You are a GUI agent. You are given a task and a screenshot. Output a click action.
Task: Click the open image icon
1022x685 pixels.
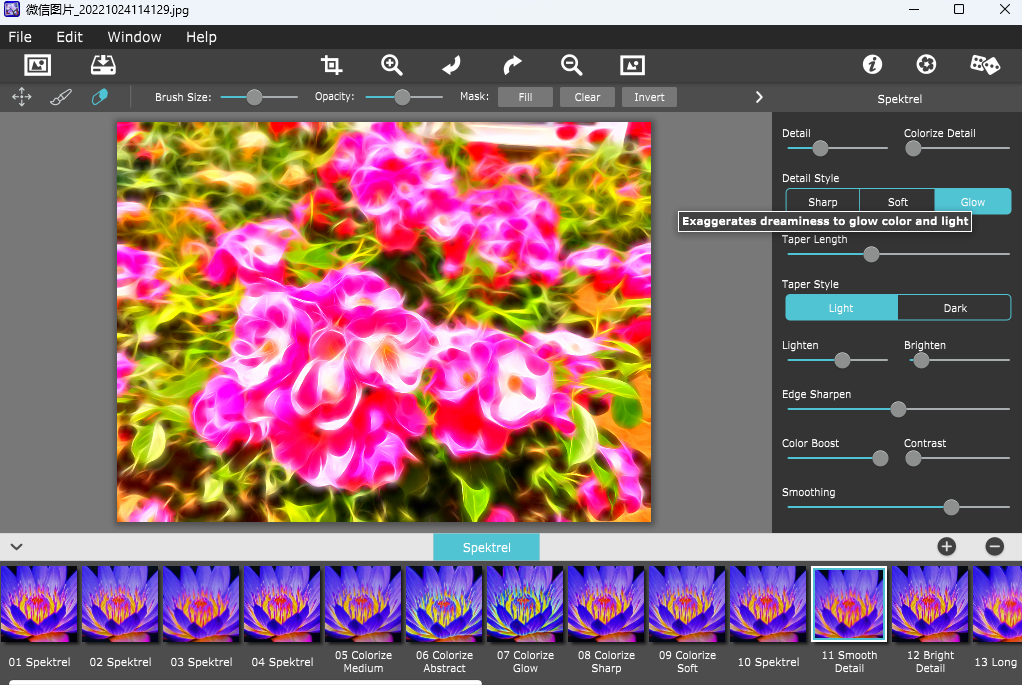37,65
